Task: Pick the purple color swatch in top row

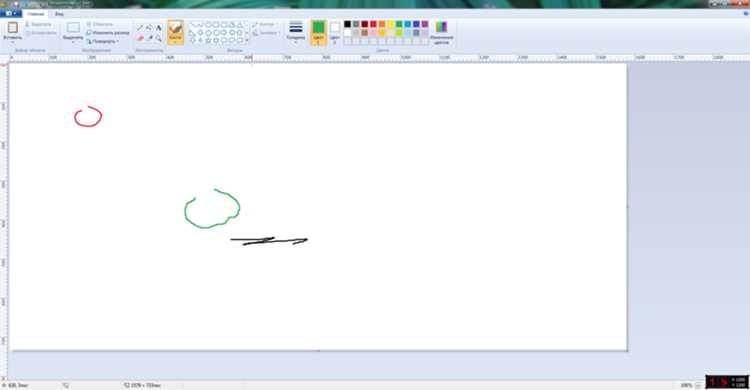Action: tap(425, 24)
